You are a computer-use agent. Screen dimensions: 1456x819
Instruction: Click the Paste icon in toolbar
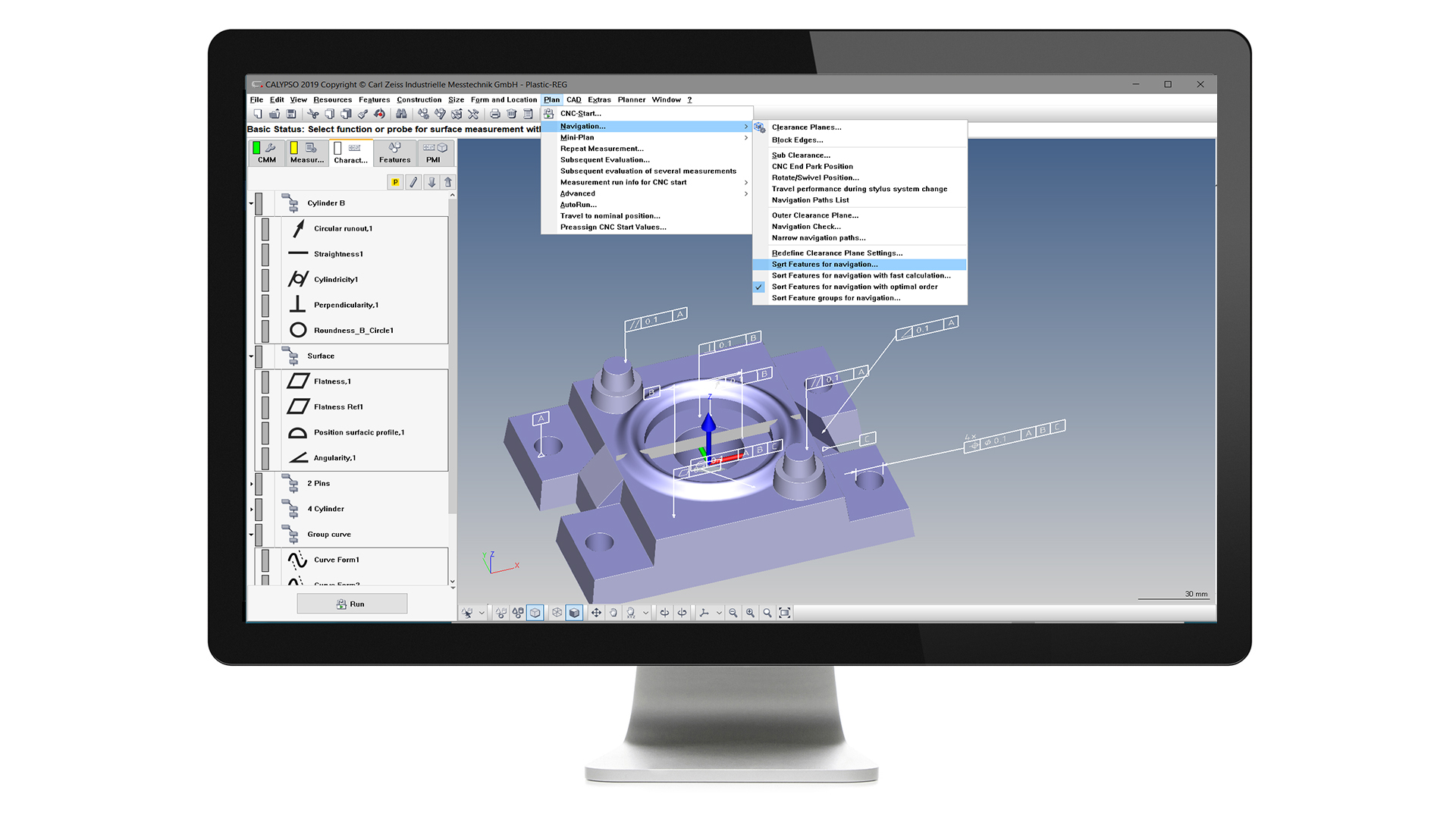coord(346,114)
